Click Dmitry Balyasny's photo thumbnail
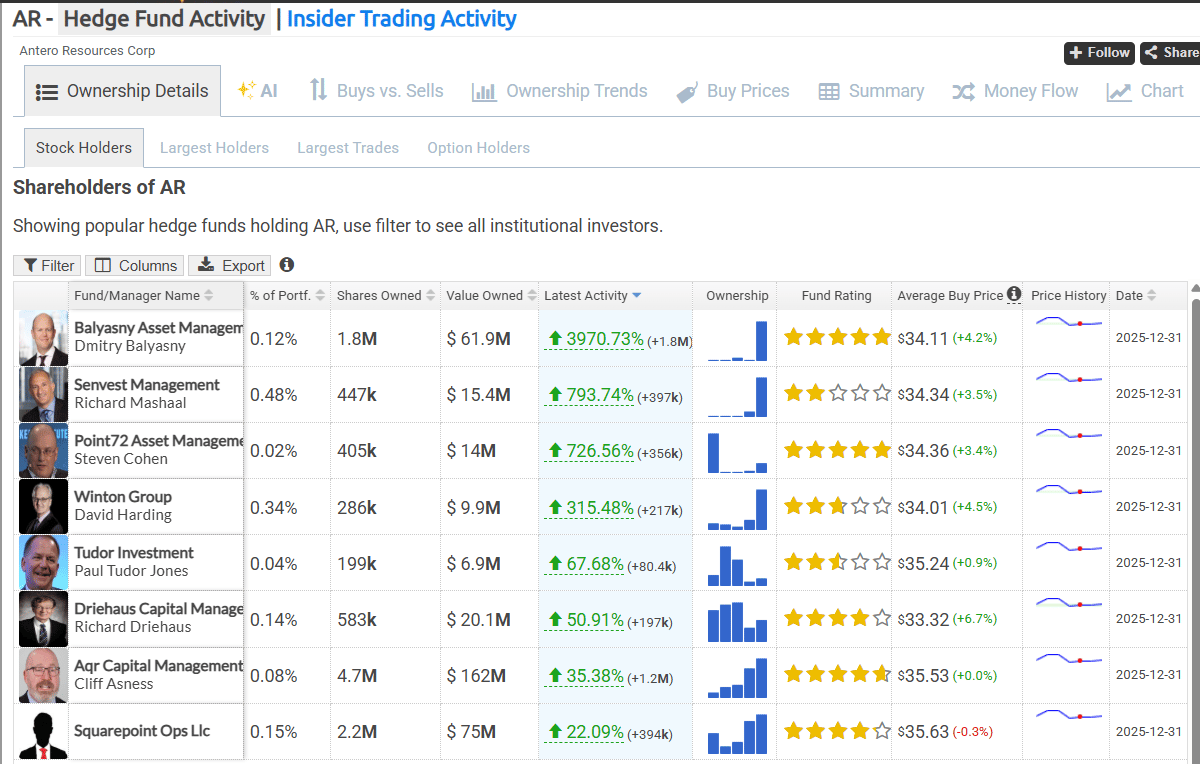This screenshot has width=1200, height=764. coord(43,338)
